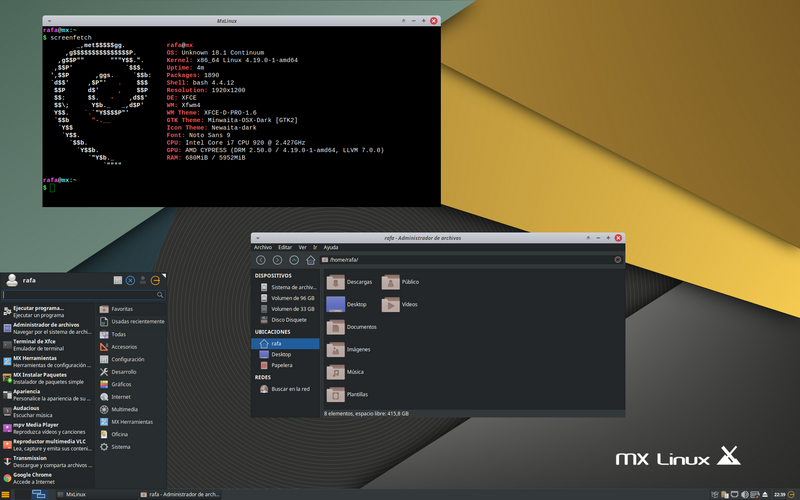
Task: Launch Google Chrome from menu
Action: coord(47,478)
